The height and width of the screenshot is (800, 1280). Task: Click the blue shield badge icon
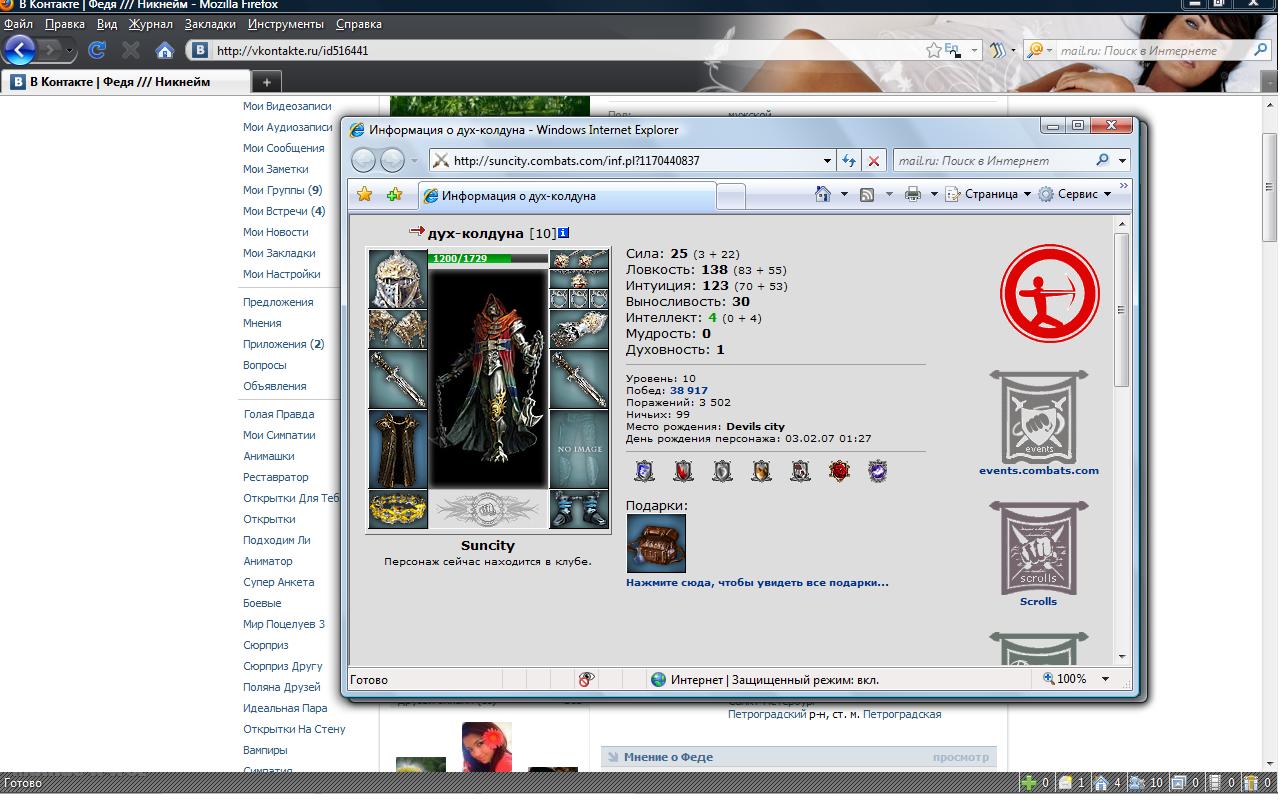(645, 471)
